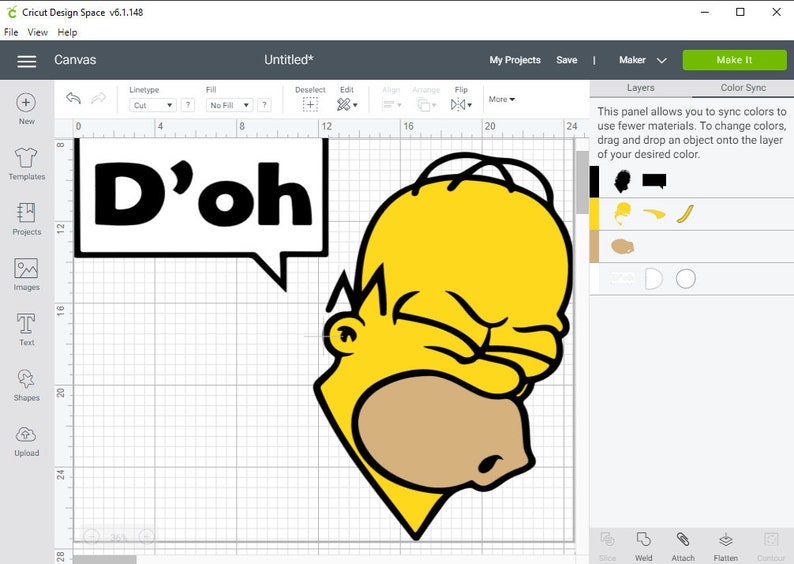Viewport: 794px width, 564px height.
Task: Click the Flatten tool
Action: pos(726,546)
